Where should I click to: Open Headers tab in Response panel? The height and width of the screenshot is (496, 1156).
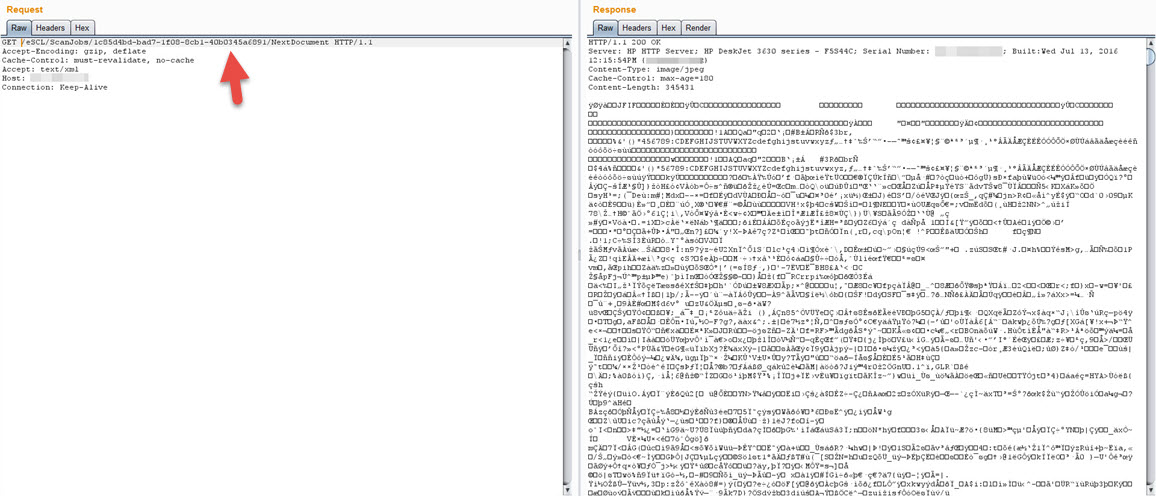[x=638, y=27]
